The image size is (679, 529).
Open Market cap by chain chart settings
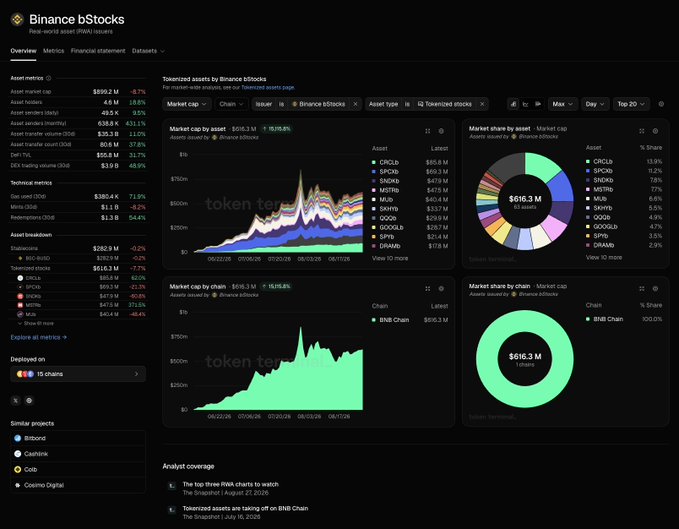(x=441, y=288)
